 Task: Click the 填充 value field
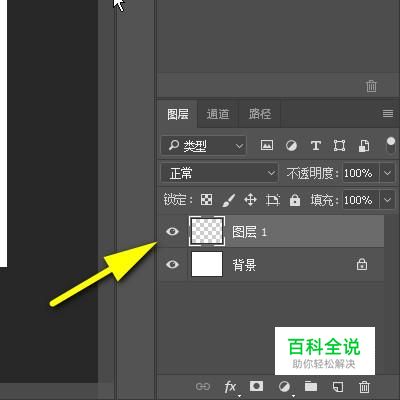tap(361, 200)
